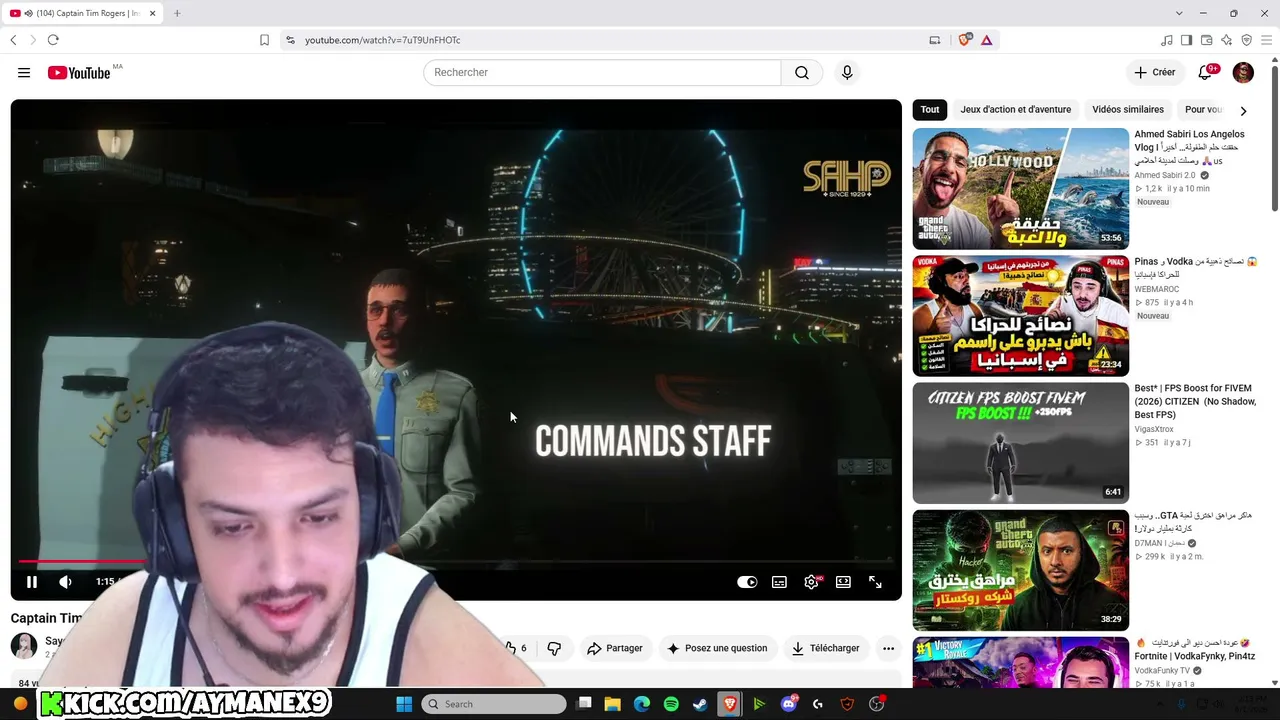Open the D7MAN channel link
The width and height of the screenshot is (1280, 720).
[1158, 544]
